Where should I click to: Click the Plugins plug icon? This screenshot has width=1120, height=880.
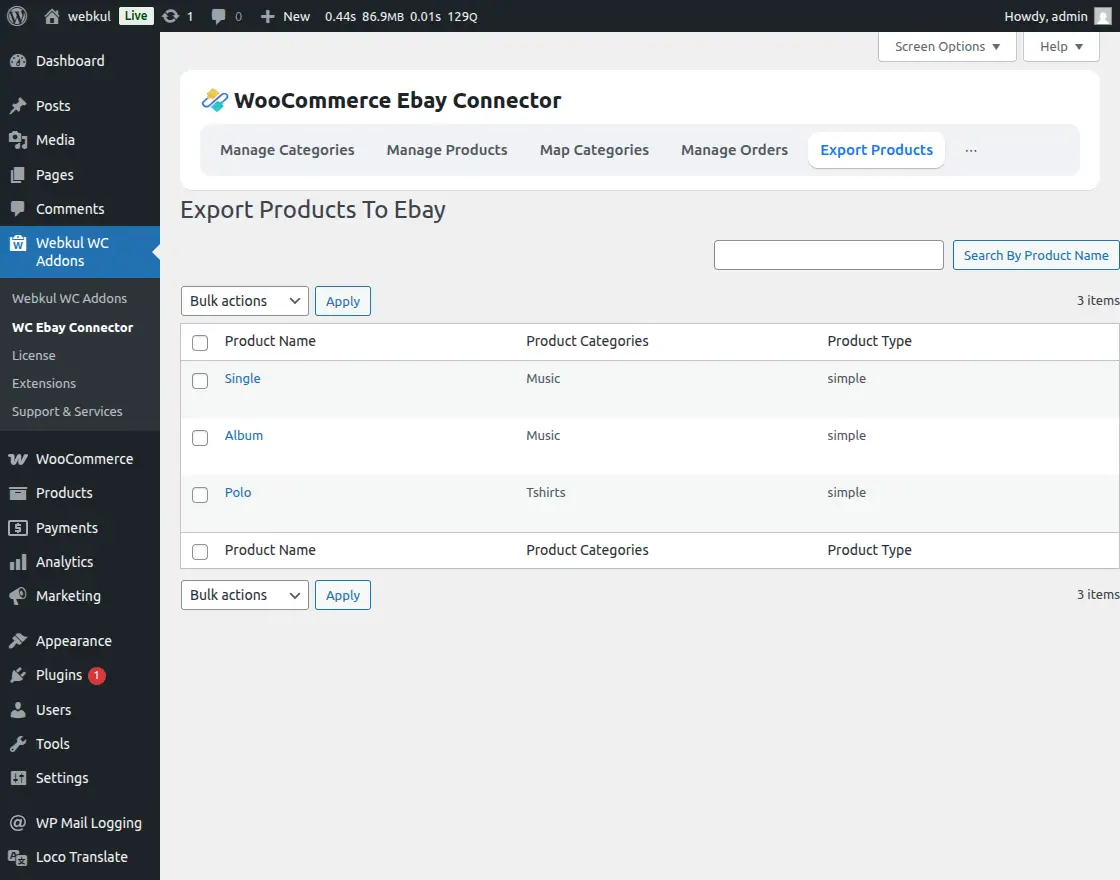click(18, 675)
